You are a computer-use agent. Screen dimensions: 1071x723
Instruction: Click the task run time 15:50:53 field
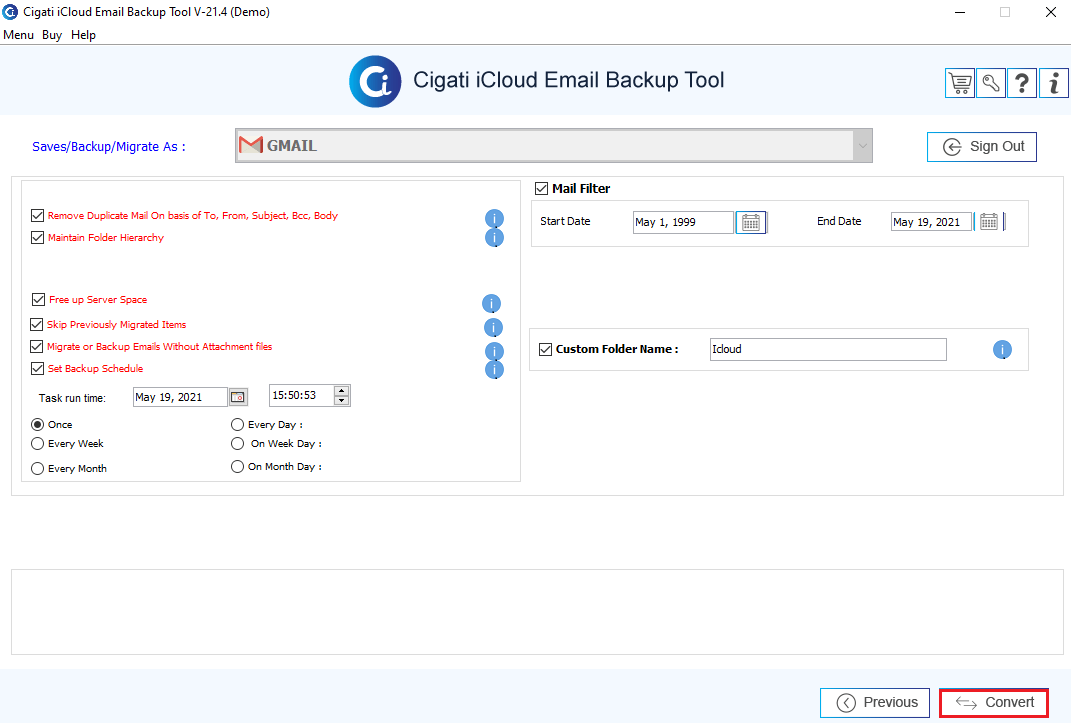[x=301, y=395]
